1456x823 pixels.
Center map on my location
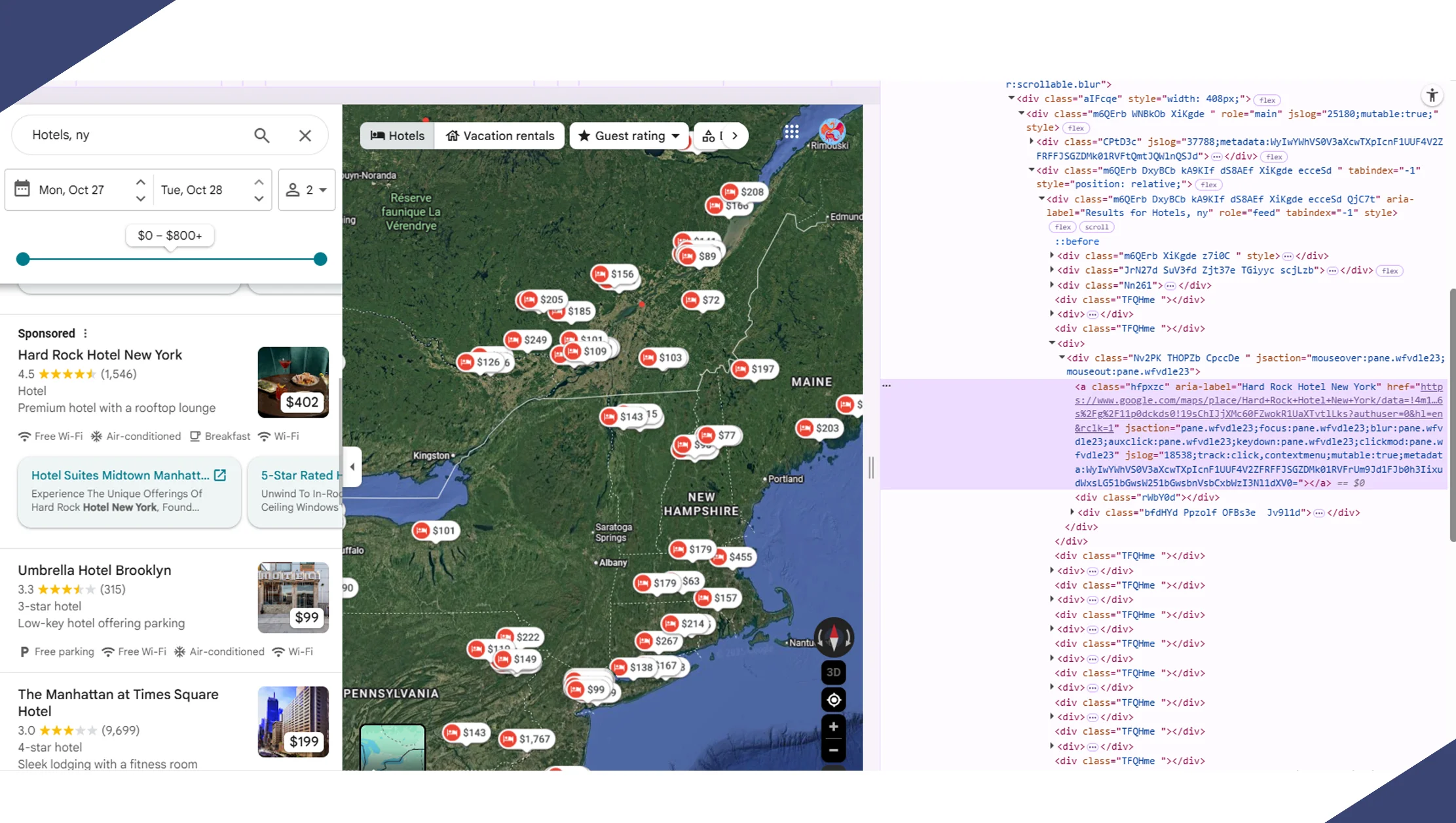833,700
